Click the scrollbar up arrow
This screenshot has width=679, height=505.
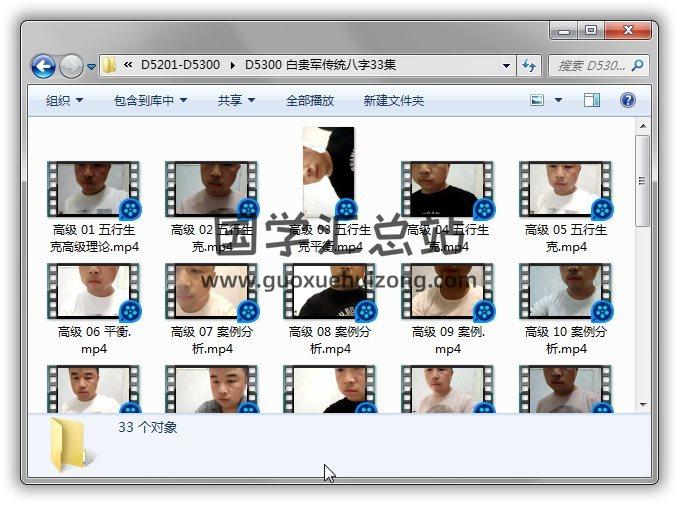point(643,126)
